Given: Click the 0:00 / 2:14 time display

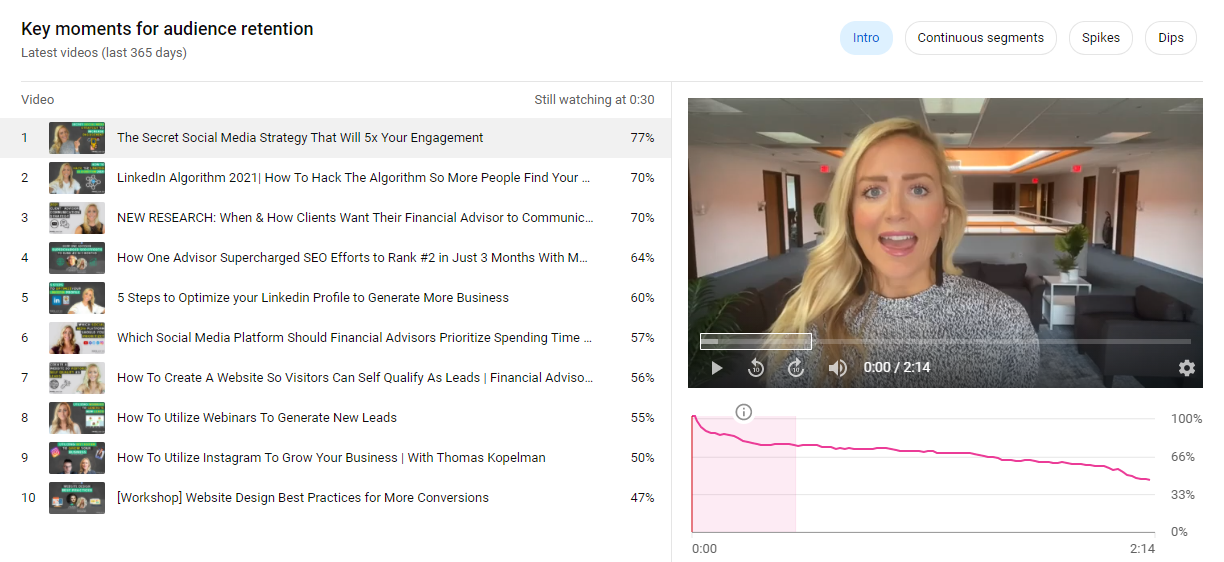Looking at the screenshot, I should click(x=896, y=368).
